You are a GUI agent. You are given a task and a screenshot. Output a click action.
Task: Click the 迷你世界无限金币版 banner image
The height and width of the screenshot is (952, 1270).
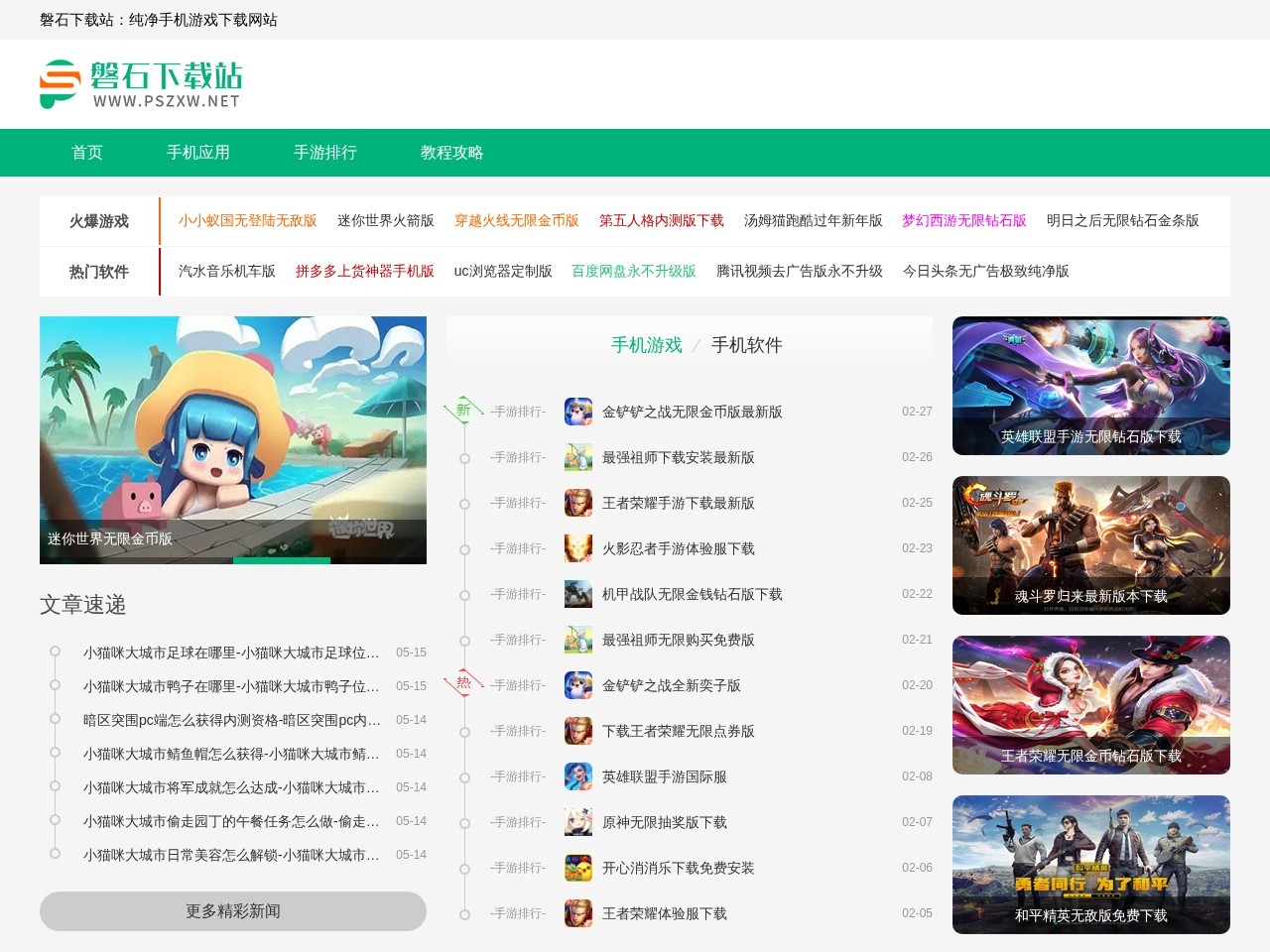pos(233,440)
